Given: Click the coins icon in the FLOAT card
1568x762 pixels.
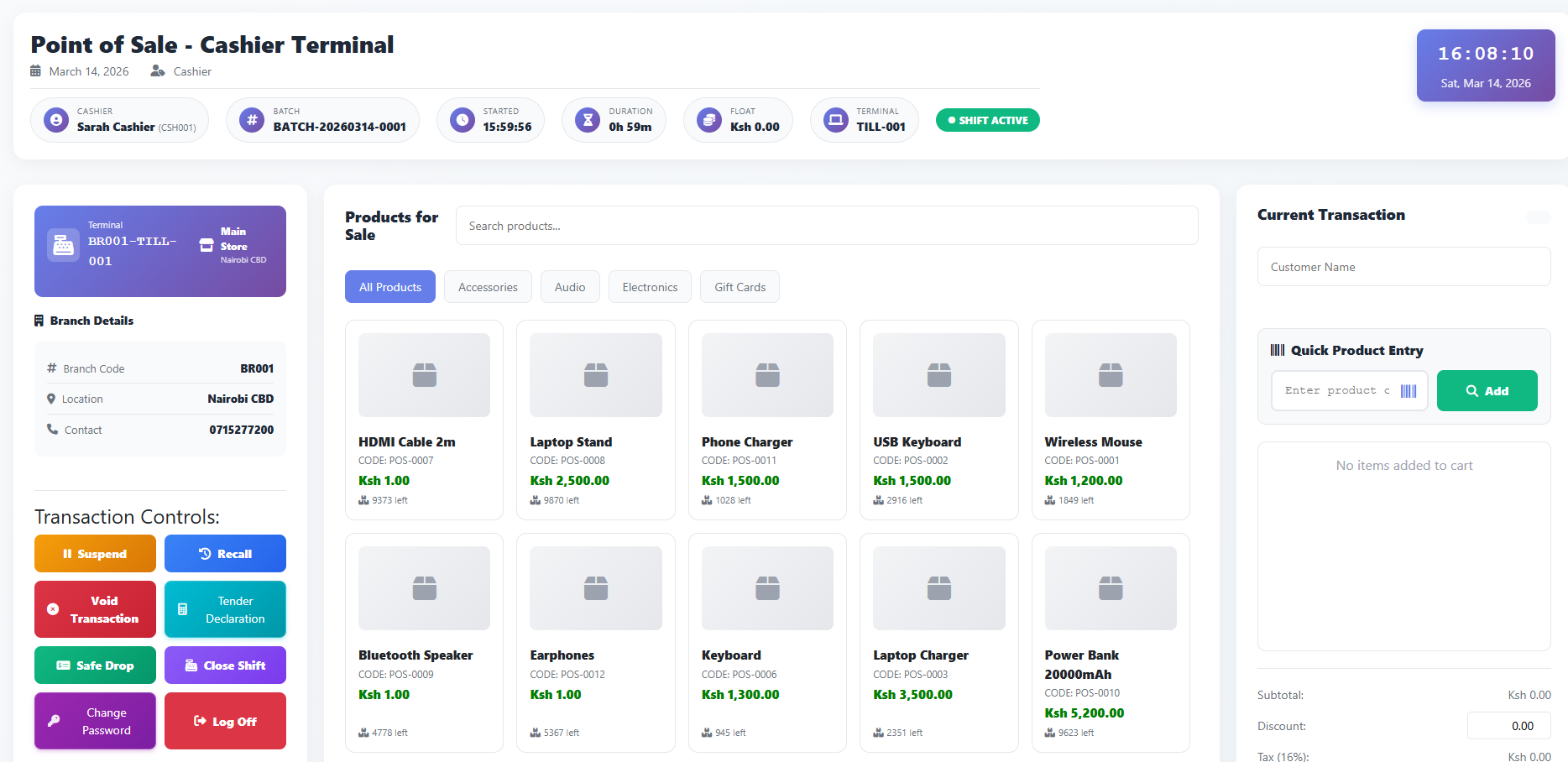Looking at the screenshot, I should click(708, 119).
